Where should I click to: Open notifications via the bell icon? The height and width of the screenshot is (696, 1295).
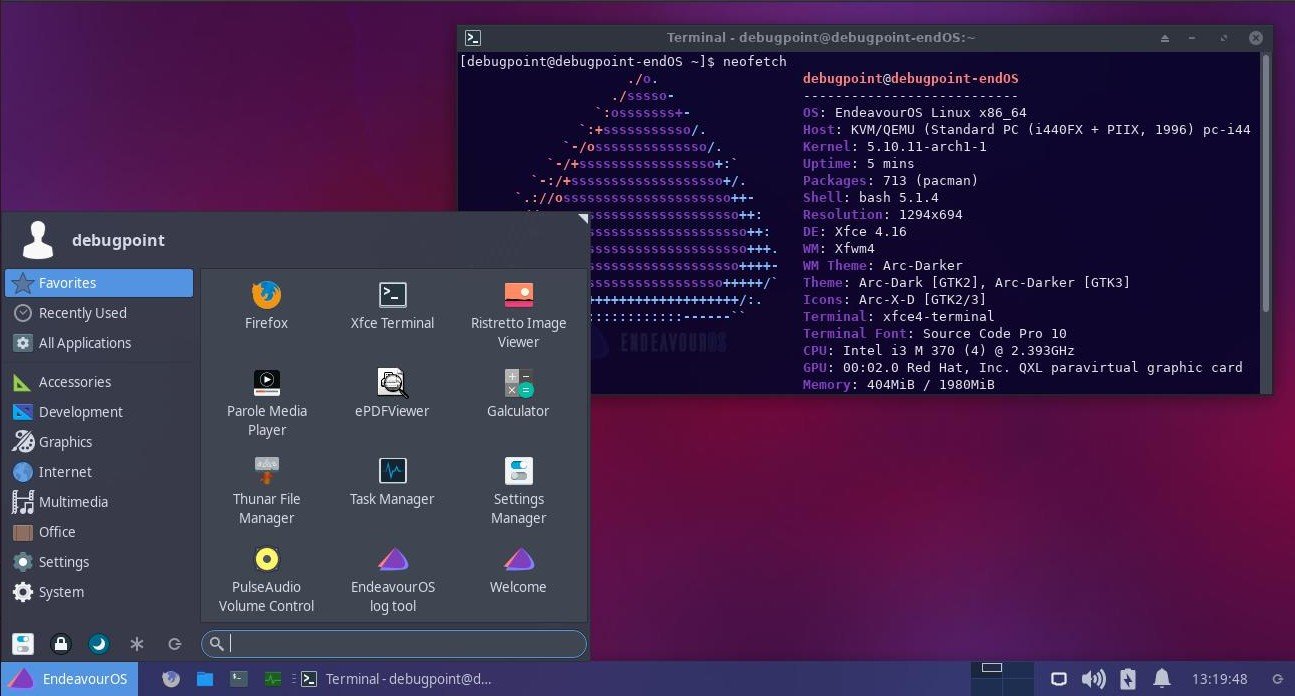1163,679
